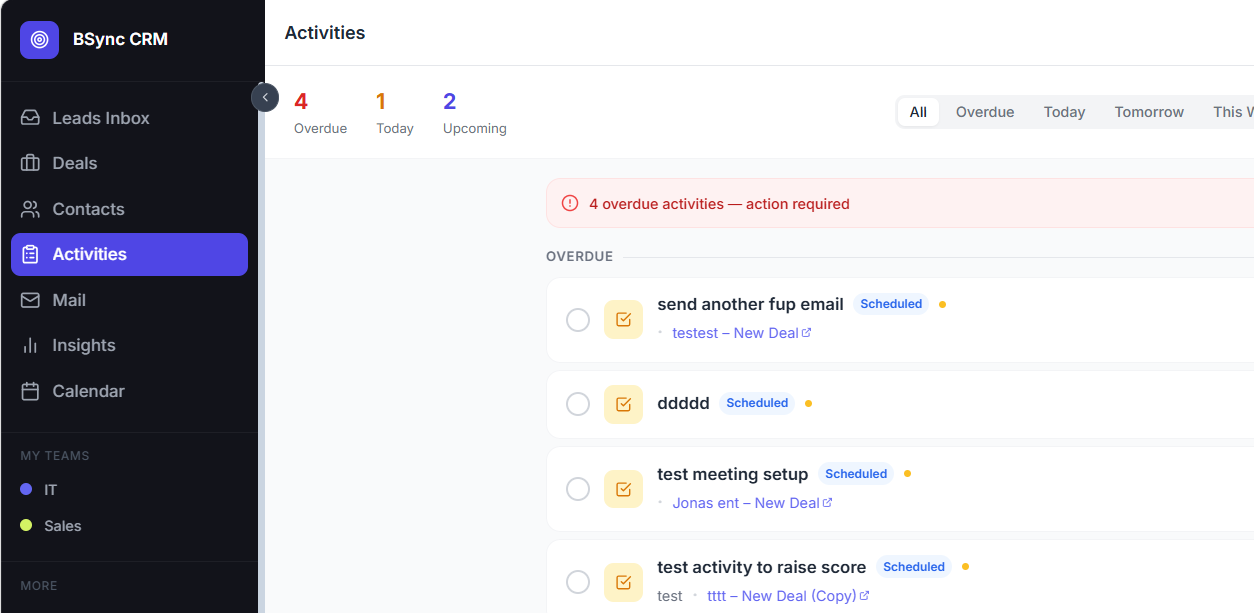Click Scheduled badge on 'test meeting setup'

click(x=856, y=474)
